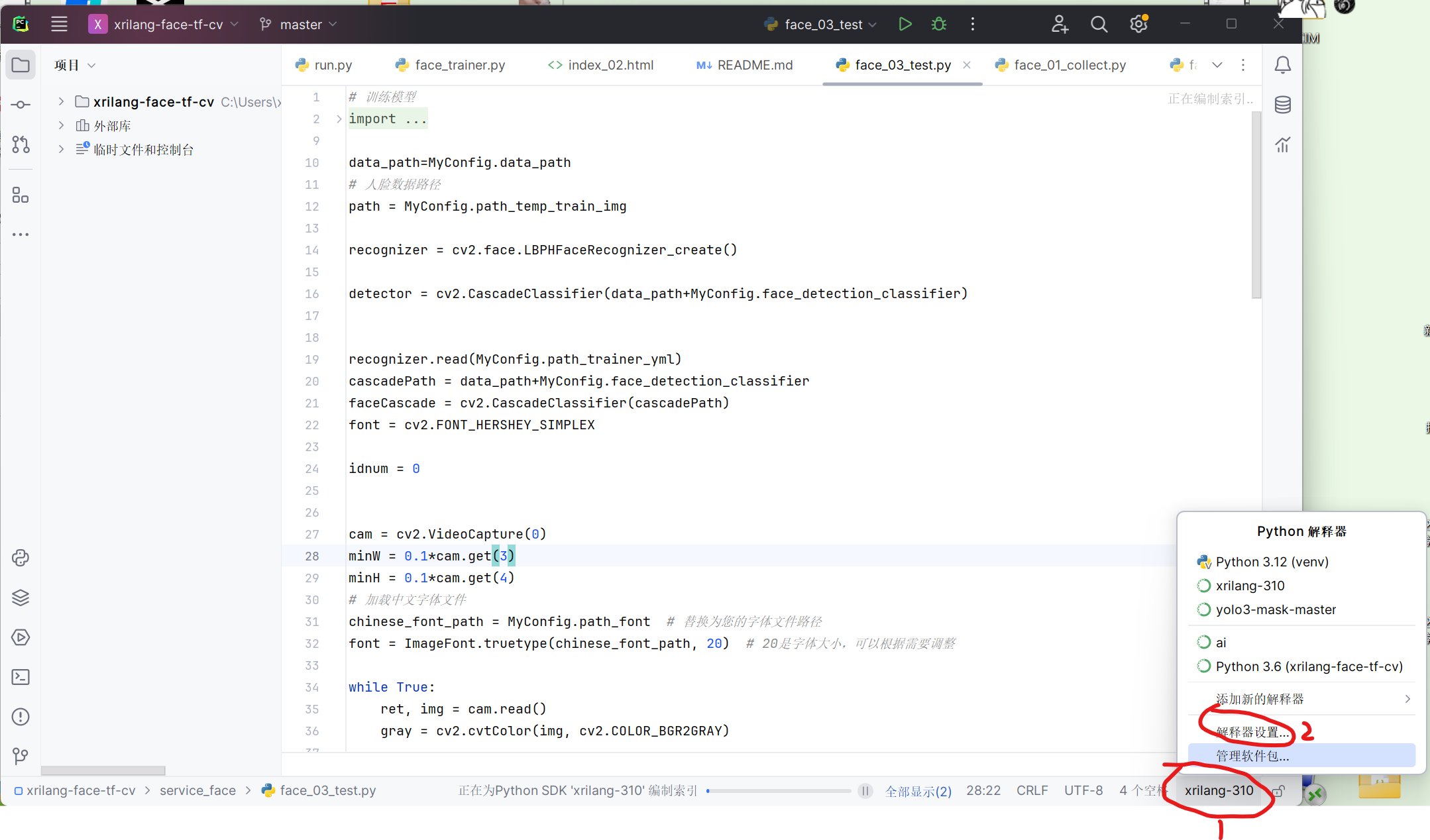Show hidden editor tabs dropdown
The height and width of the screenshot is (840, 1430).
[1217, 65]
